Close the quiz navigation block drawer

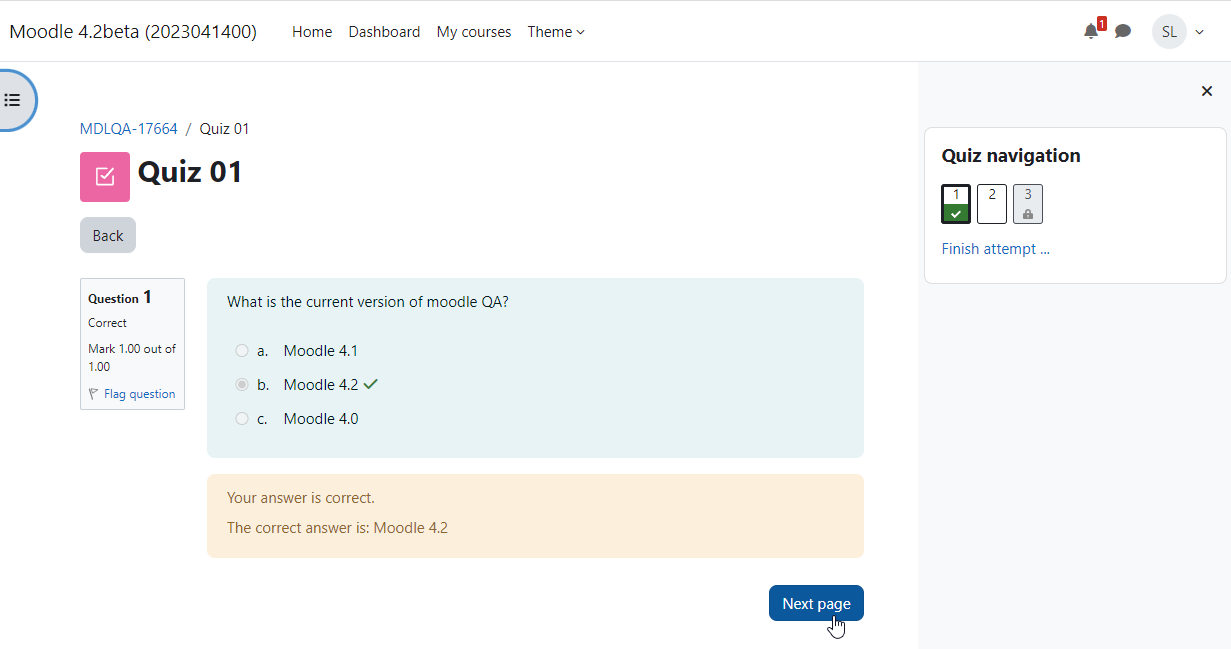point(1206,91)
